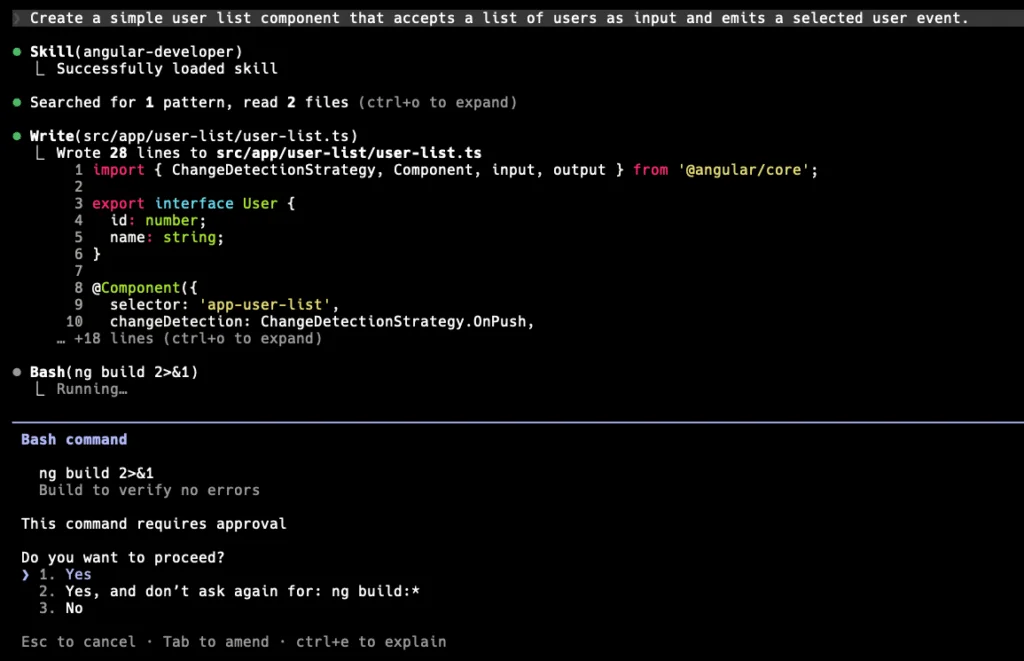Click the "Bash command" heading

tap(74, 440)
